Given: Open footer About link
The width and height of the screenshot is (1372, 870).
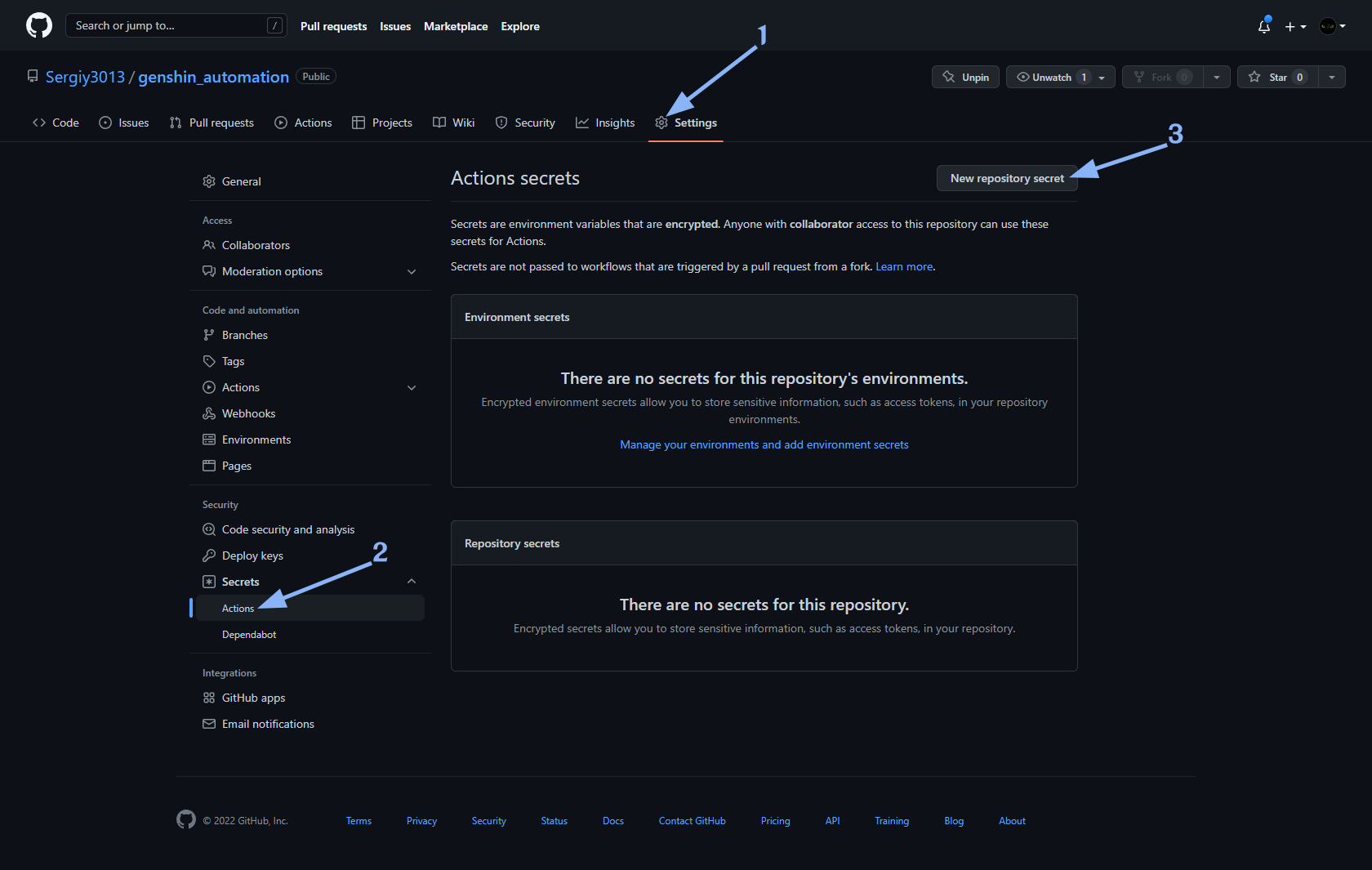Looking at the screenshot, I should (1012, 821).
